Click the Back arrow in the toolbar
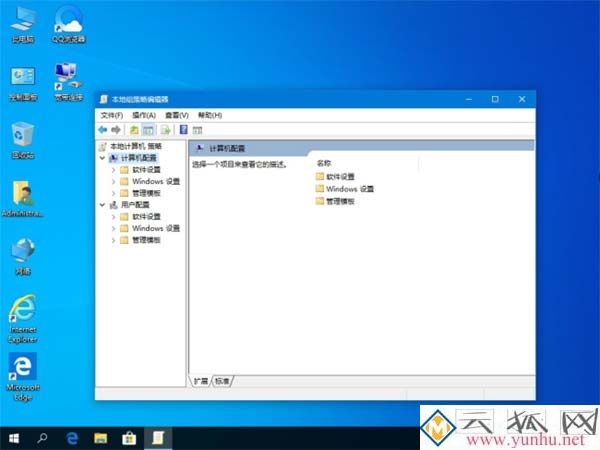This screenshot has width=600, height=450. tap(103, 130)
